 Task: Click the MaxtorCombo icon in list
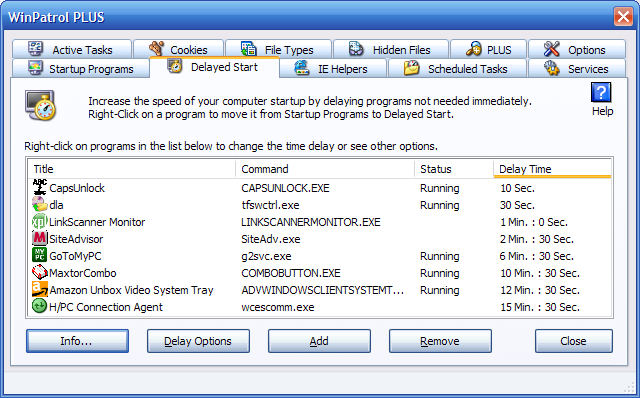tap(40, 272)
